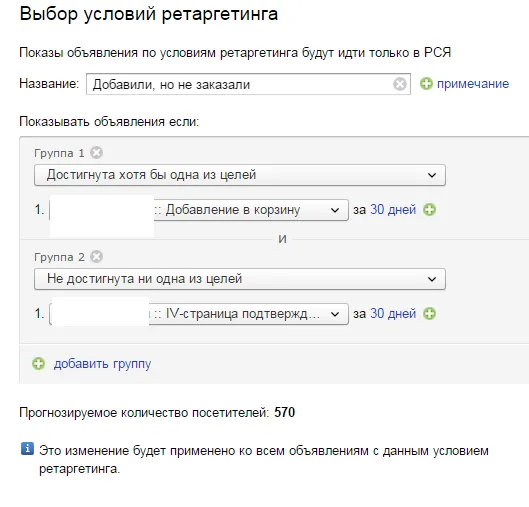Add a goal via plus icon in Группа 1

tap(429, 209)
